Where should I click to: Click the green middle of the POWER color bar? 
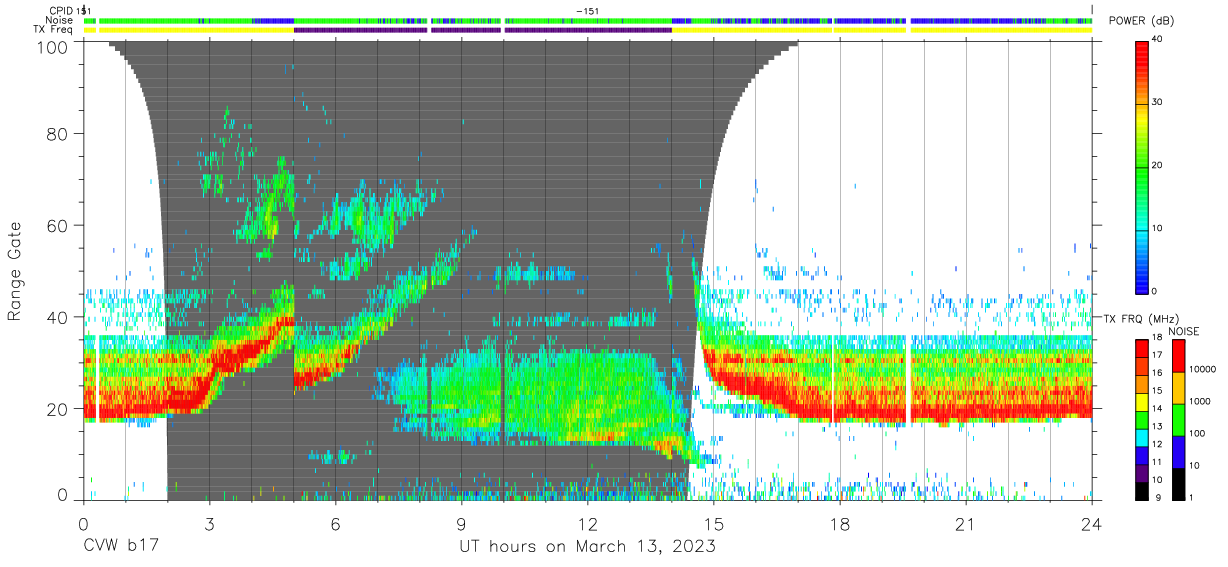(x=1144, y=170)
